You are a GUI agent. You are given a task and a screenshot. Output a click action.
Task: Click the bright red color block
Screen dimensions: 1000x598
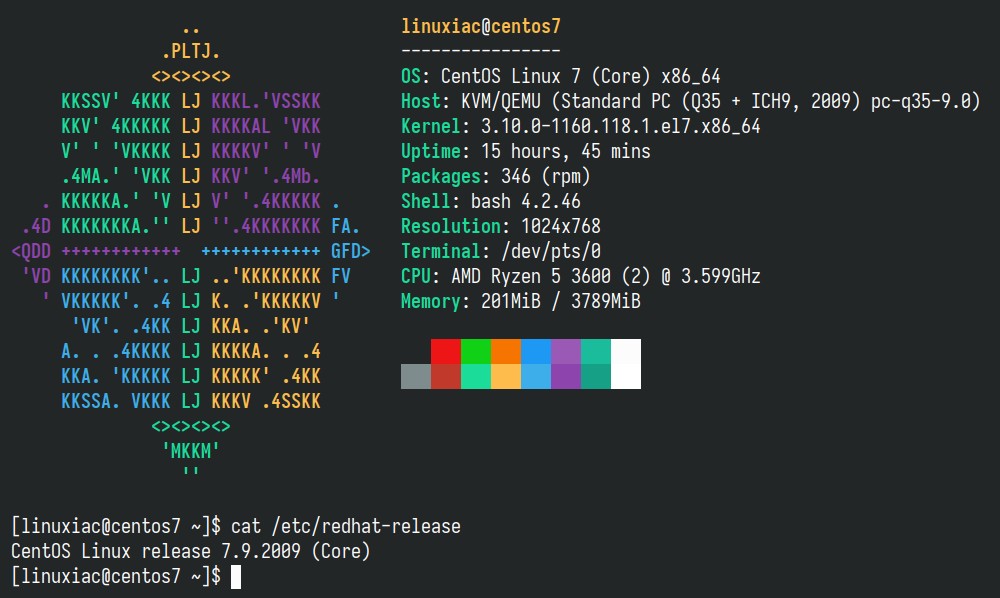446,351
